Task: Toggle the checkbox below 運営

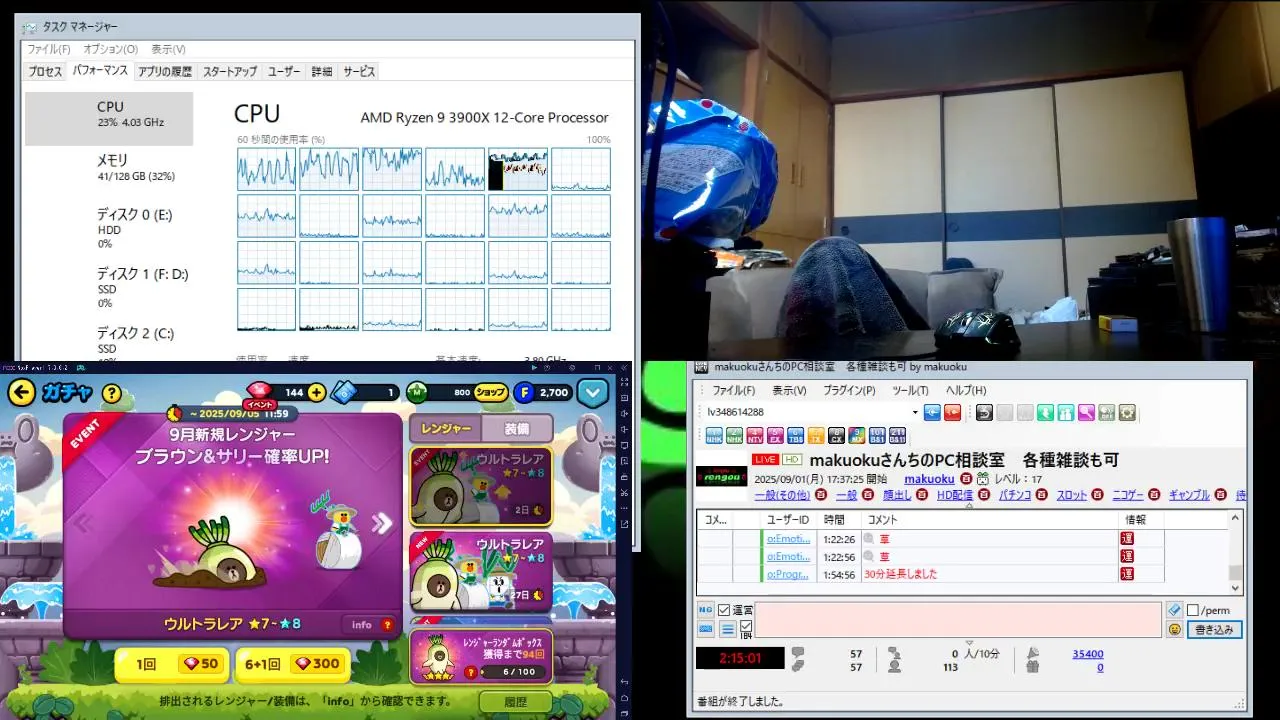Action: pos(745,625)
